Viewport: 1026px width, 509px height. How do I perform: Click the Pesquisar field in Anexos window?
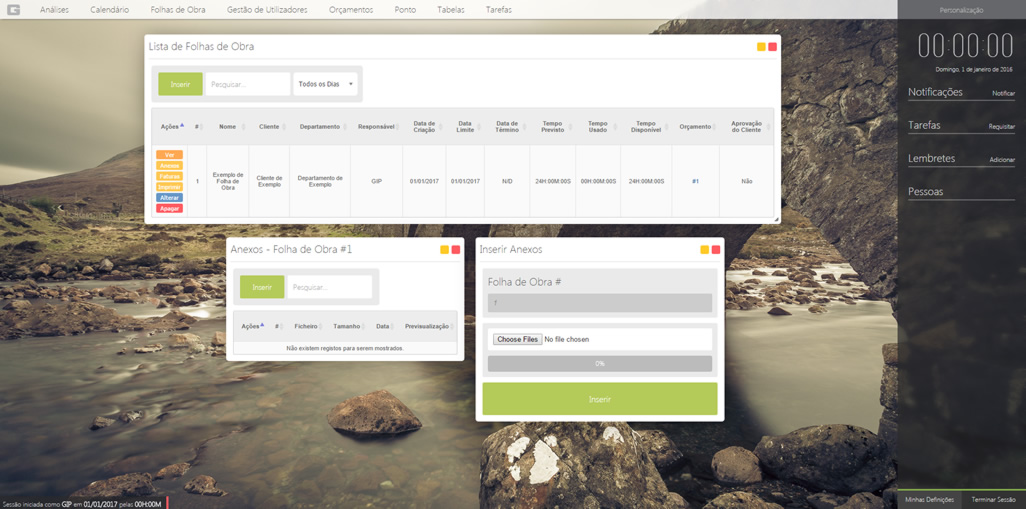(x=329, y=287)
